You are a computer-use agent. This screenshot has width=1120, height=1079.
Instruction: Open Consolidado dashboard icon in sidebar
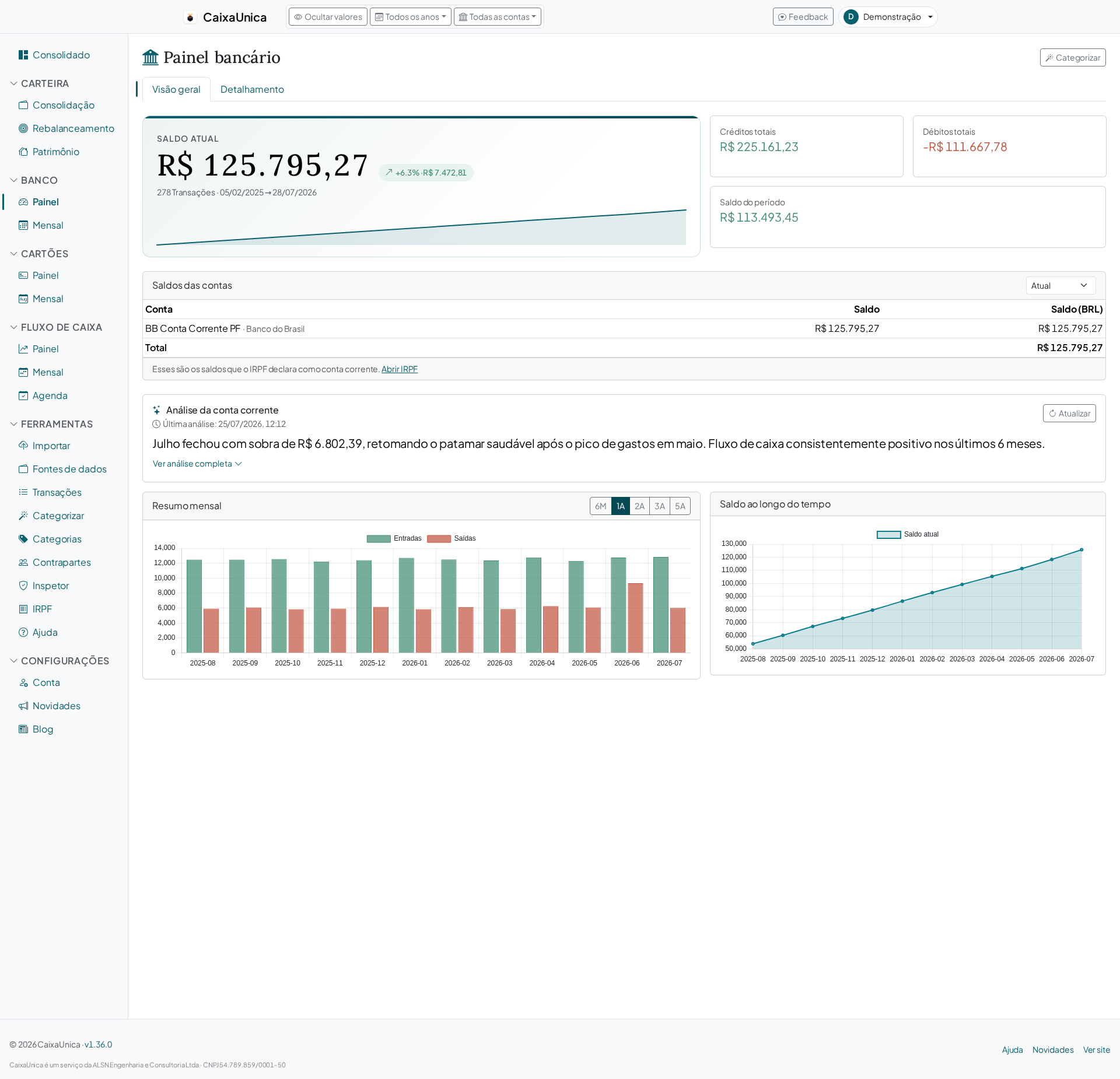23,55
